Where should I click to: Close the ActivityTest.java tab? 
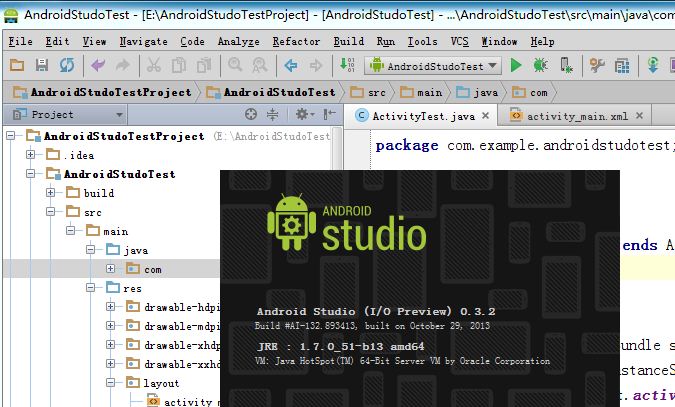click(486, 115)
